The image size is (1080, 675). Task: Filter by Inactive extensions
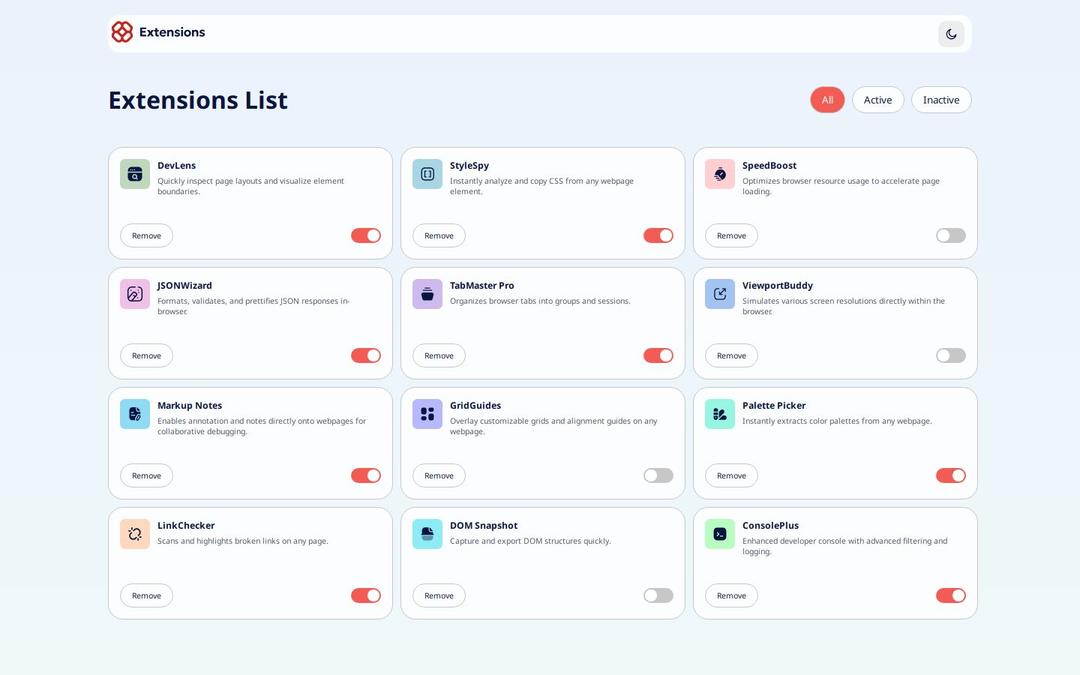(941, 100)
